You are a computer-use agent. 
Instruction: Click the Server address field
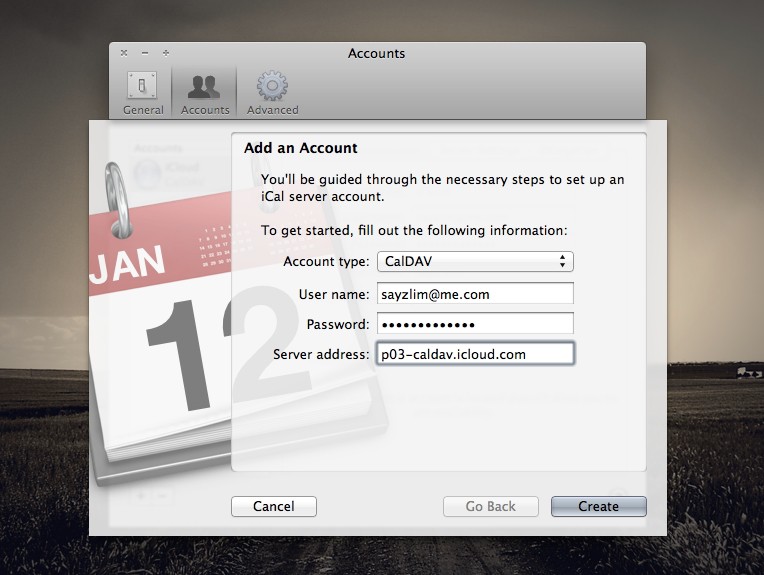click(x=475, y=354)
